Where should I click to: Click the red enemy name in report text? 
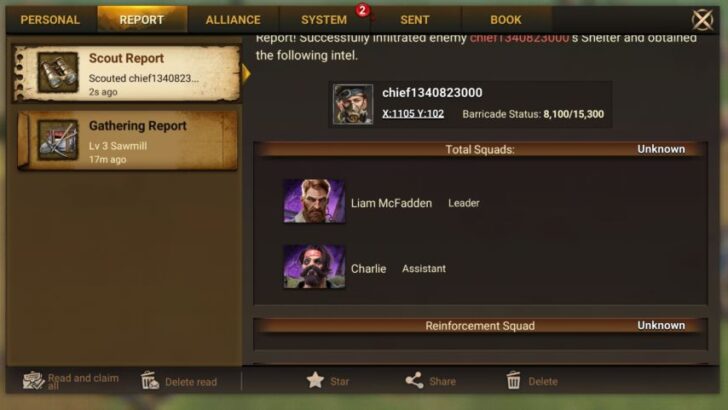coord(519,38)
